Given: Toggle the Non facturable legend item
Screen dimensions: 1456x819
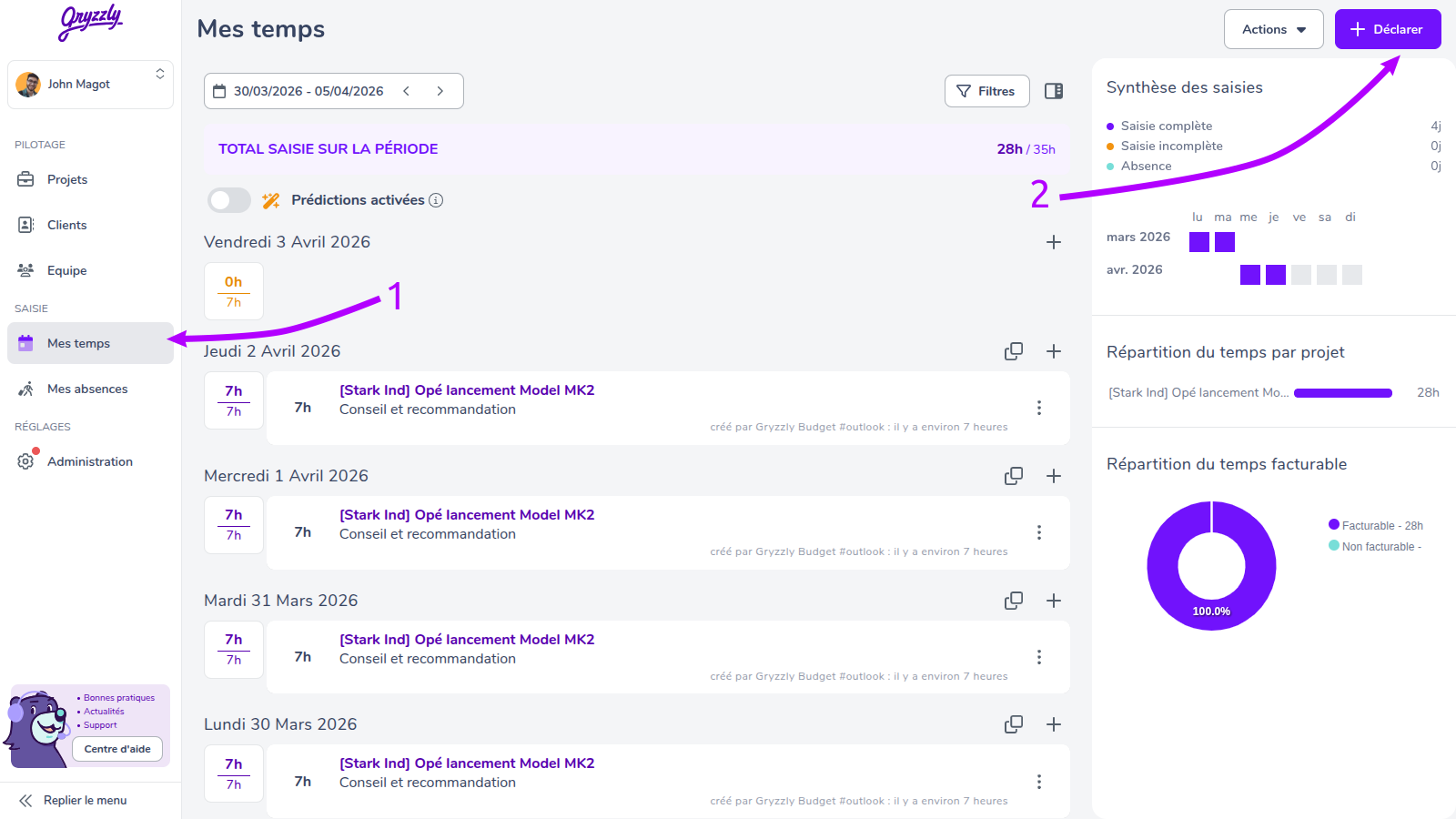Looking at the screenshot, I should pos(1375,547).
